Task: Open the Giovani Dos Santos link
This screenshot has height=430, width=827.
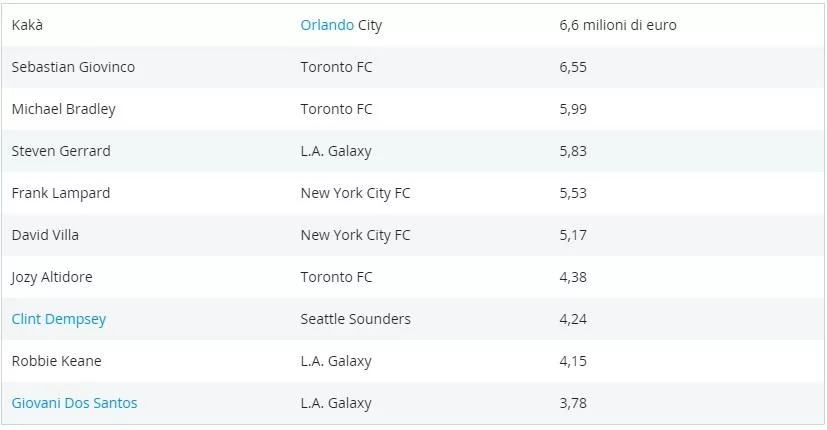Action: click(75, 403)
